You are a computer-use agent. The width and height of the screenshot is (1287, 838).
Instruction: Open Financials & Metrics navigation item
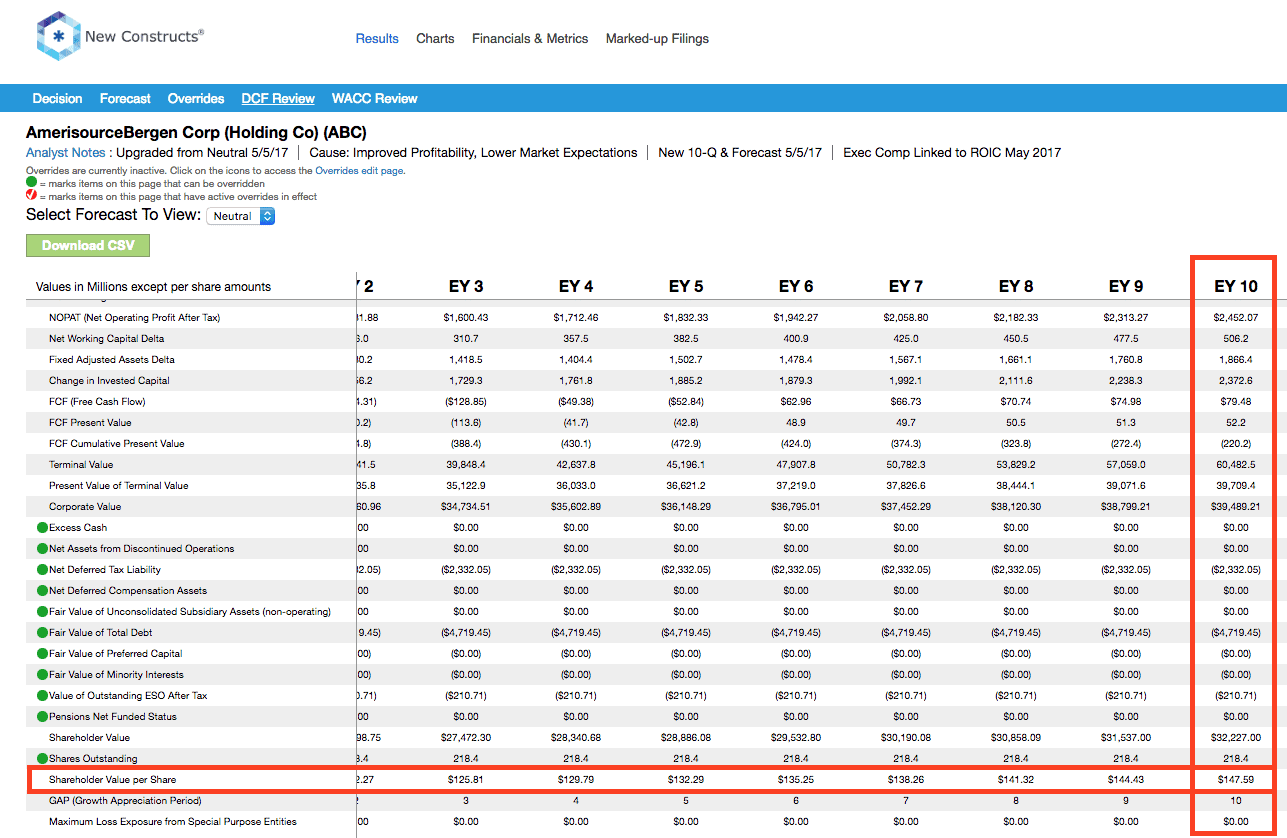pos(530,39)
